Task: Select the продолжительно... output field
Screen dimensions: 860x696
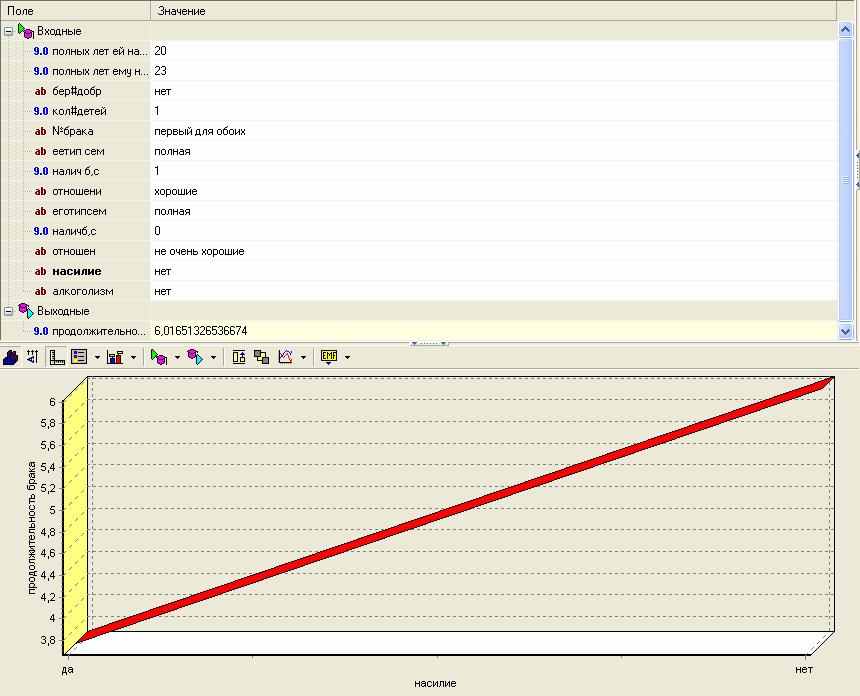Action: tap(99, 331)
